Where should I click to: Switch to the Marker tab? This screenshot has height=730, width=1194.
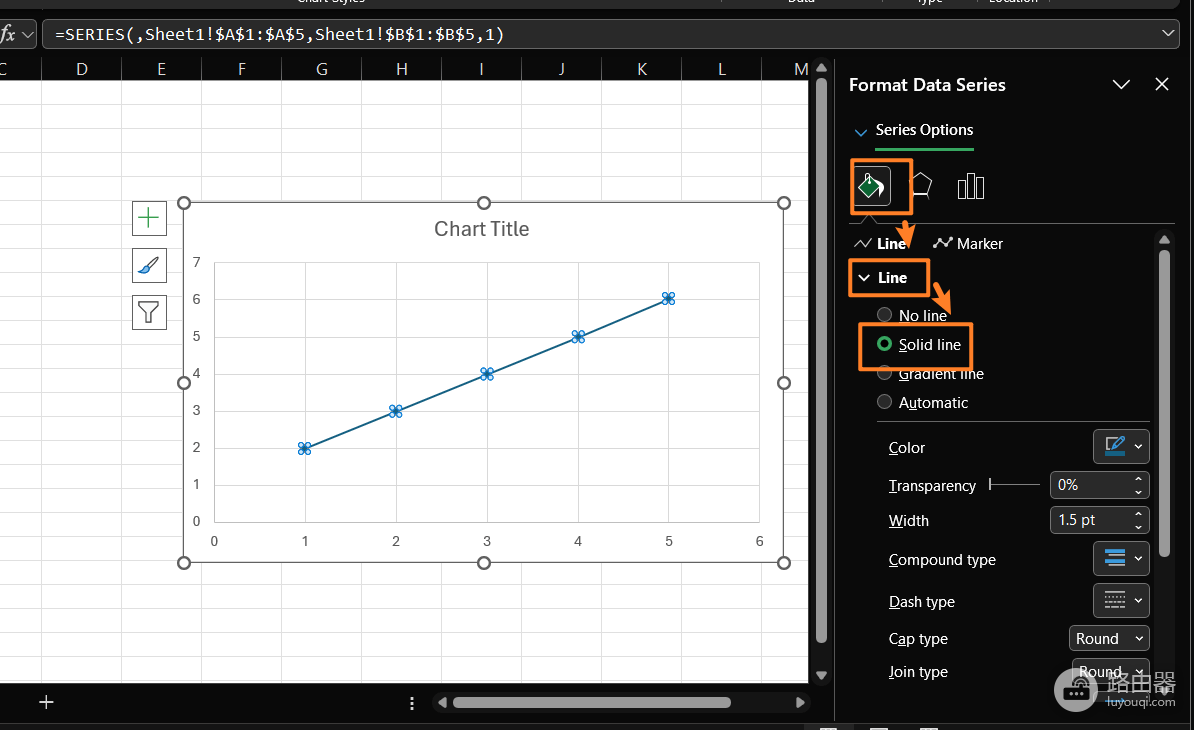[968, 244]
